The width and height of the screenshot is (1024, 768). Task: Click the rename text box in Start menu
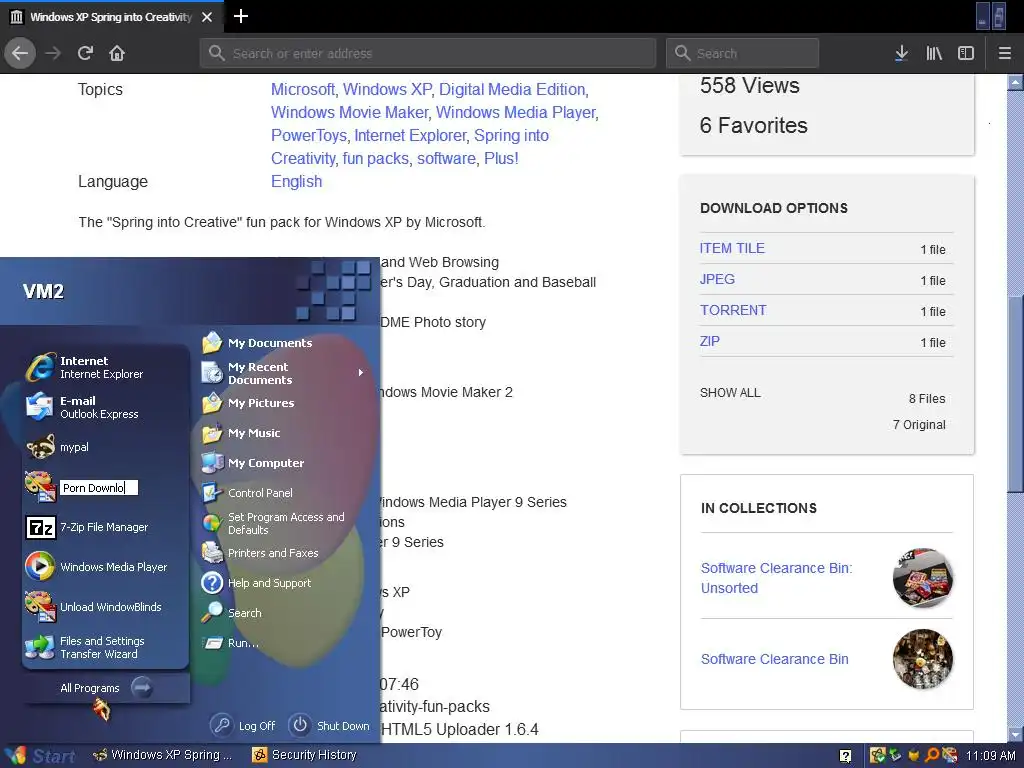click(99, 488)
